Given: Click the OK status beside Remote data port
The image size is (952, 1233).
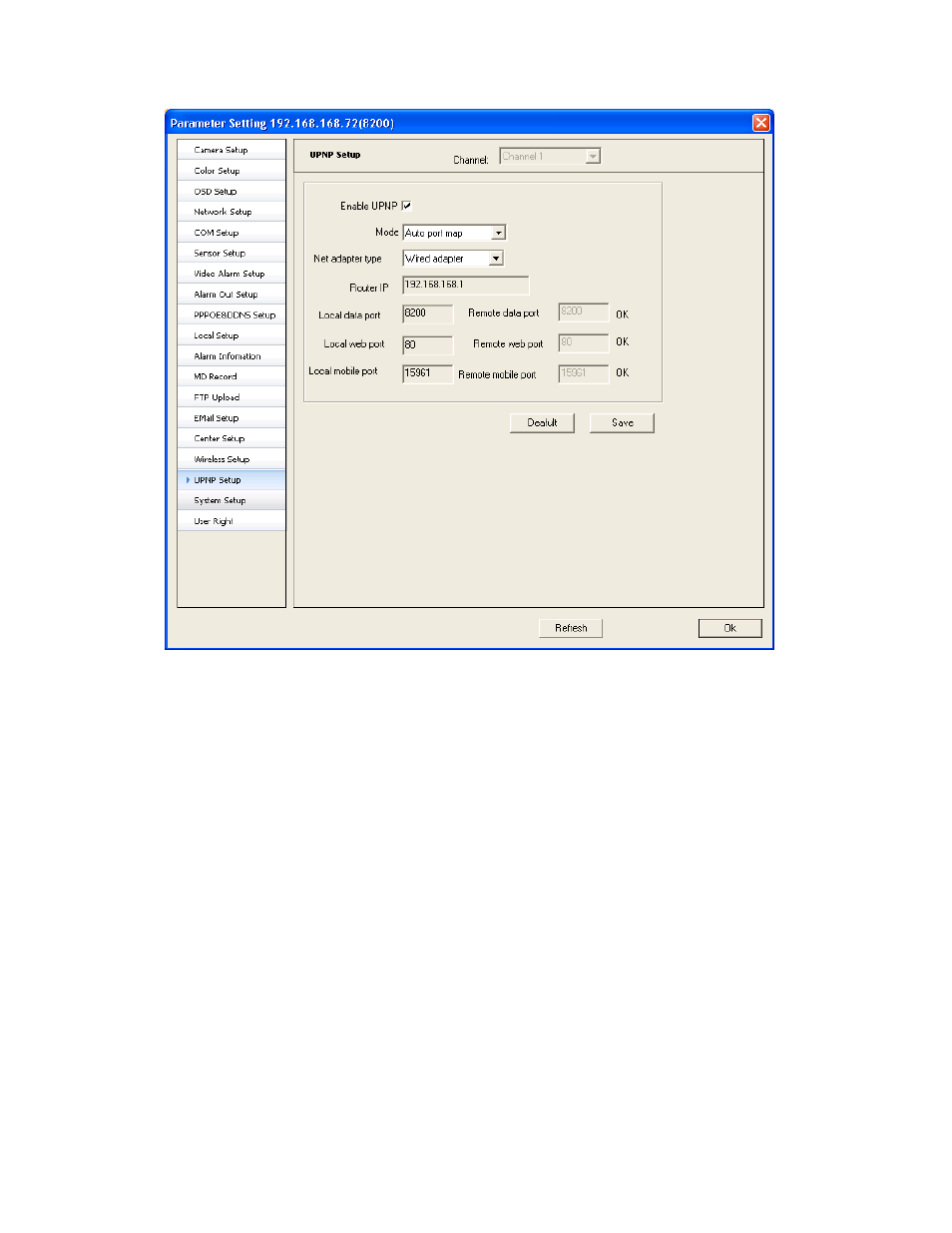Looking at the screenshot, I should click(x=622, y=314).
